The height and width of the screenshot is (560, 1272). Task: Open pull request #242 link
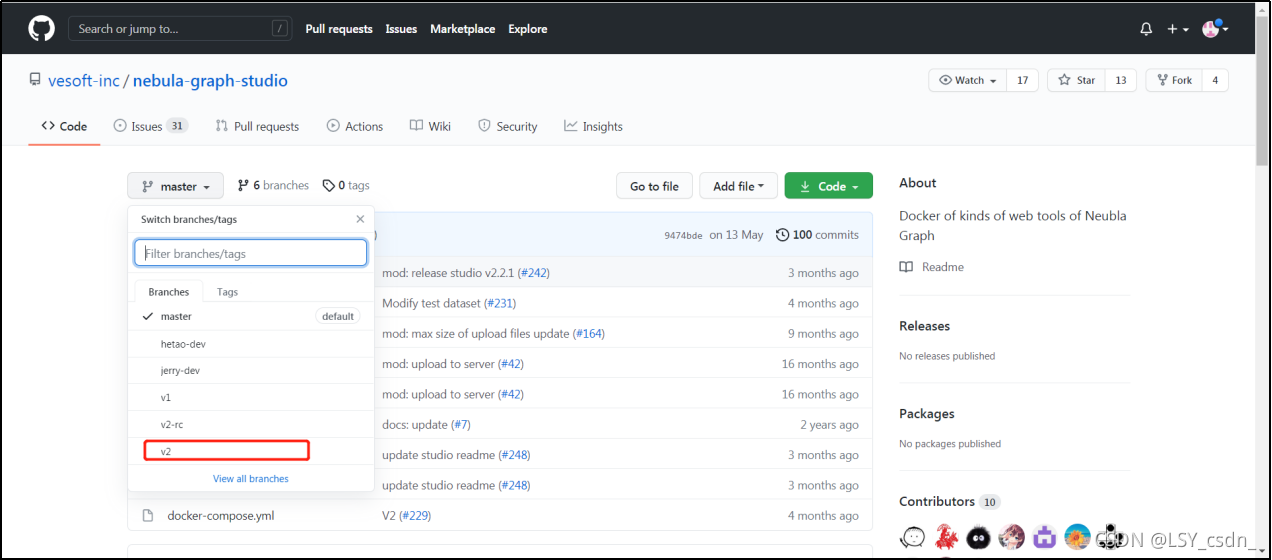click(x=536, y=273)
